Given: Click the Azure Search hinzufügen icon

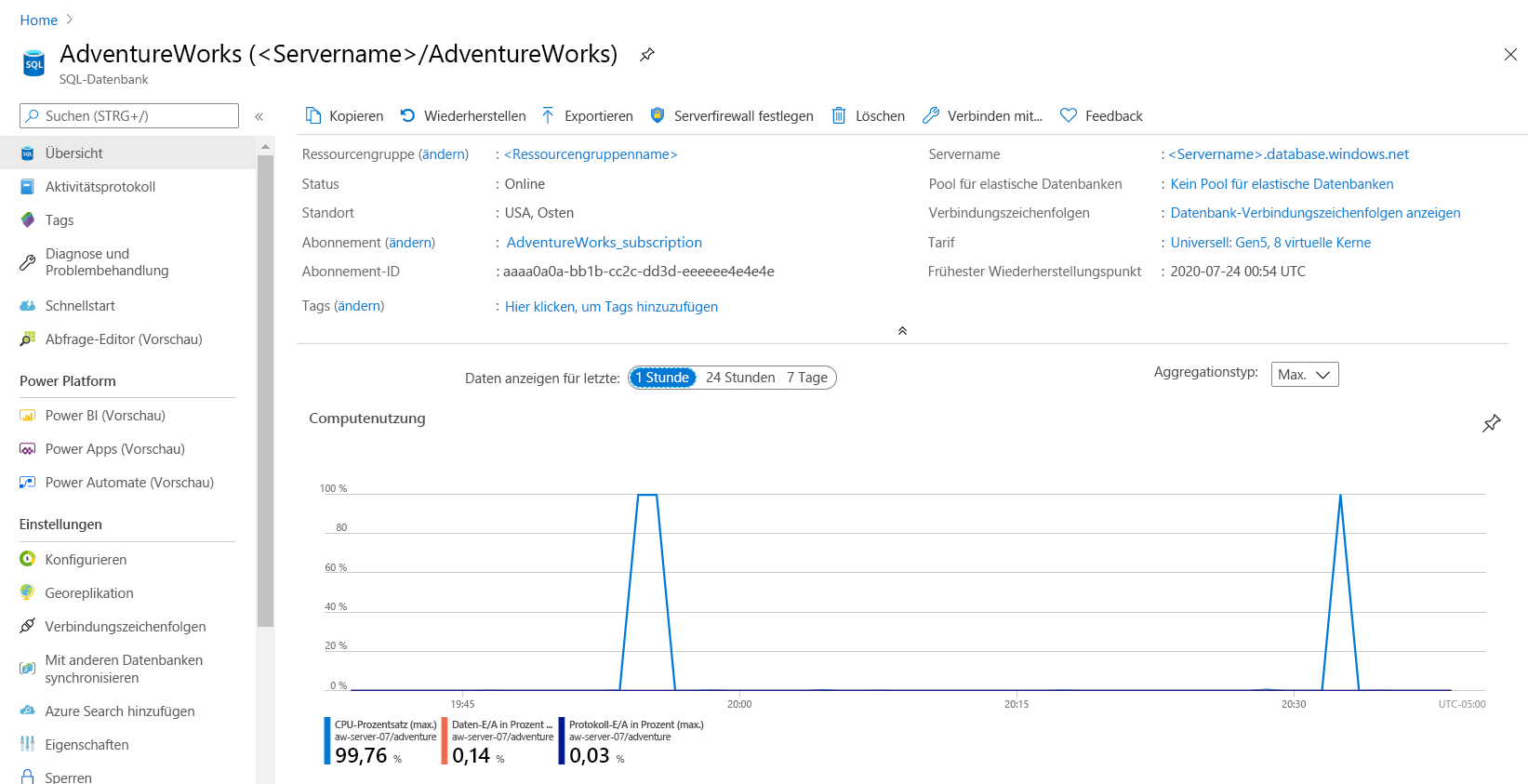Looking at the screenshot, I should click(x=28, y=711).
